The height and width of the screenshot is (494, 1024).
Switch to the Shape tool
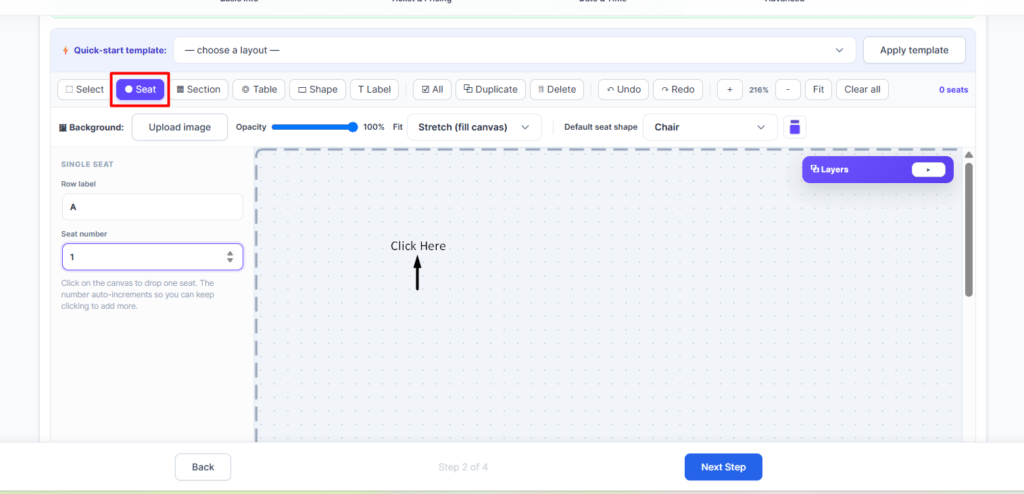pyautogui.click(x=317, y=90)
